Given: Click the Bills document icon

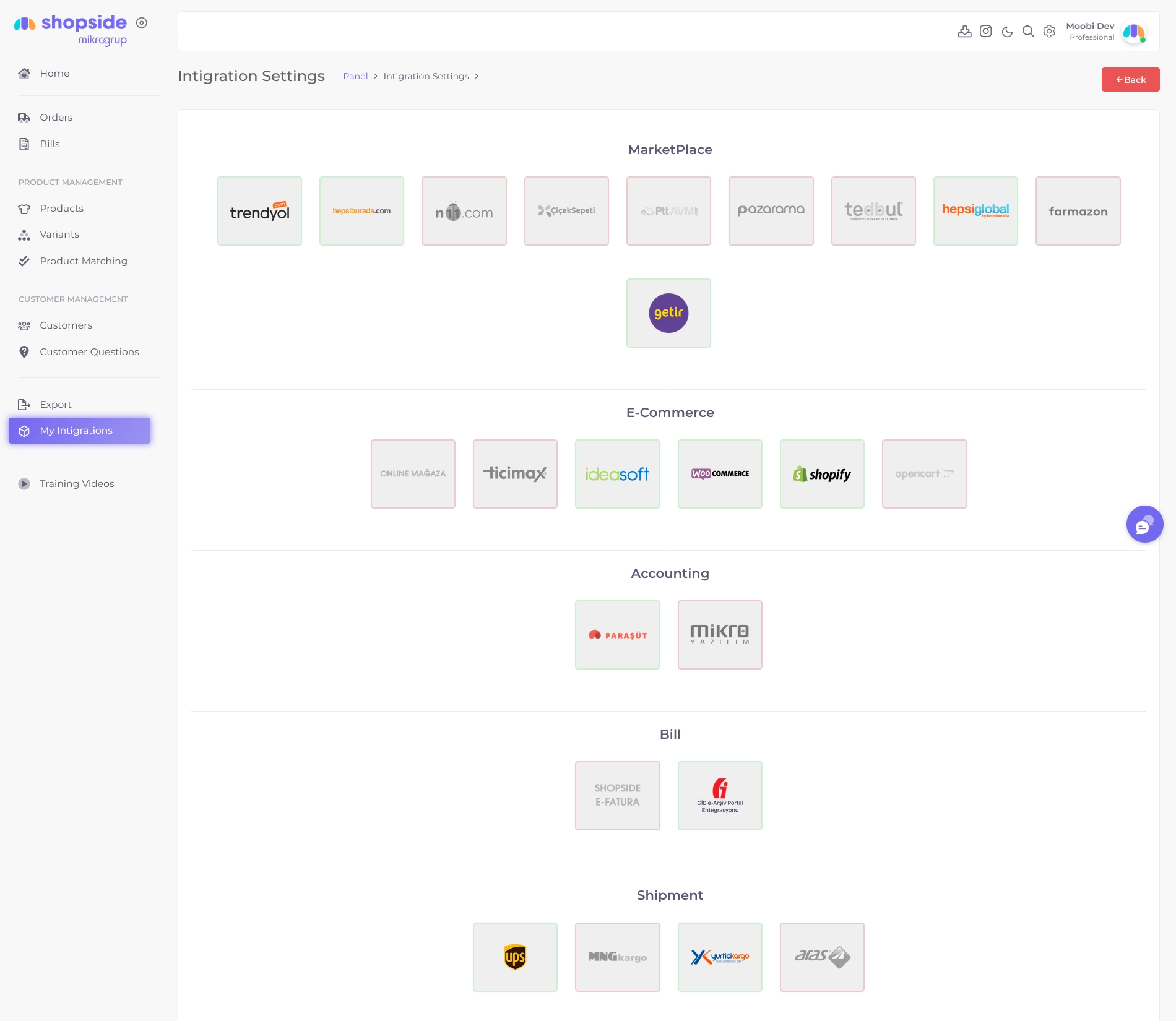Looking at the screenshot, I should coord(24,144).
